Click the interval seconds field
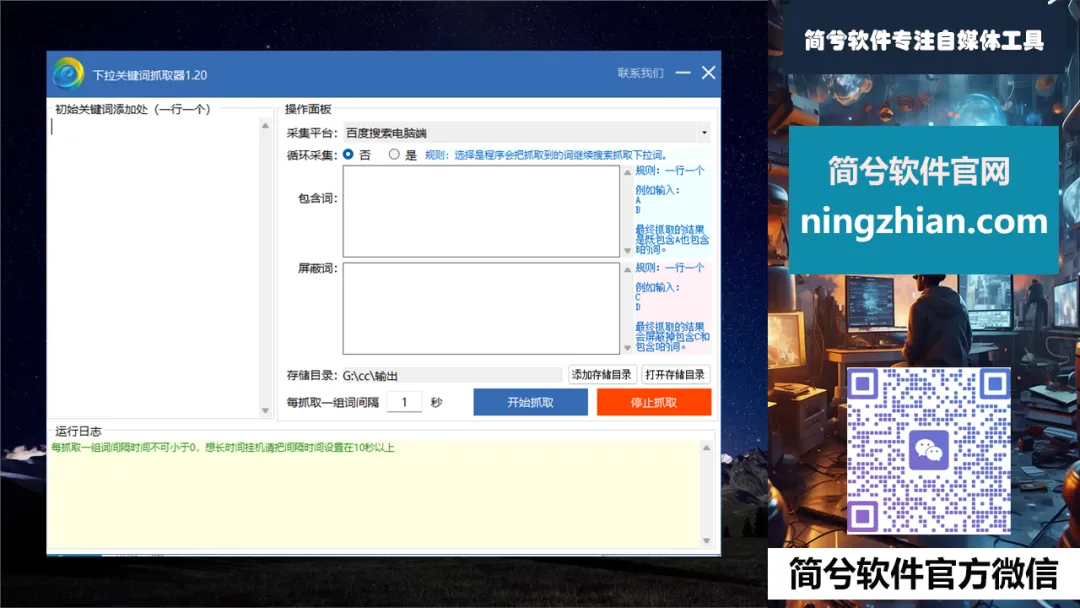1080x608 pixels. pyautogui.click(x=404, y=402)
